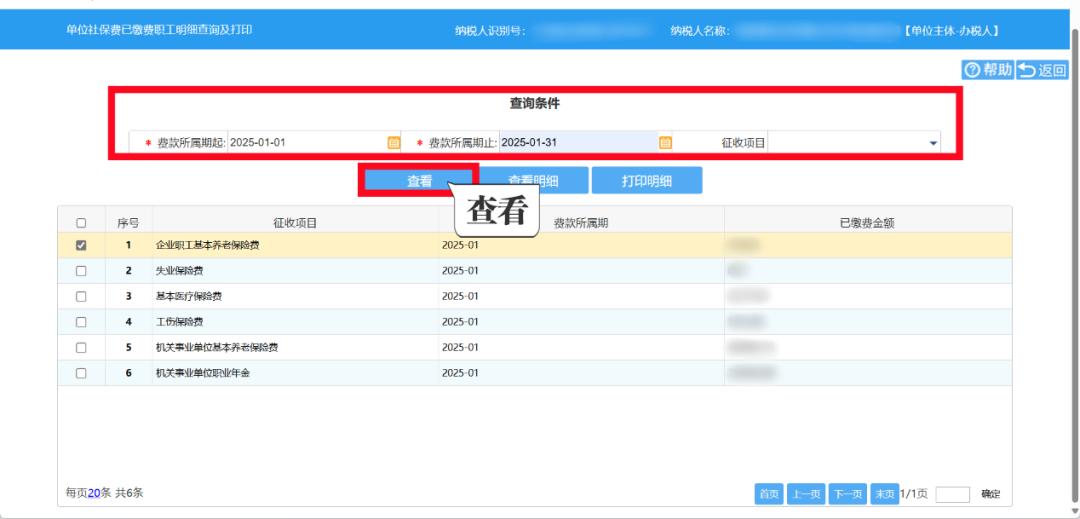Image resolution: width=1080 pixels, height=519 pixels.
Task: Click the 20 per-page count link
Action: 94,493
